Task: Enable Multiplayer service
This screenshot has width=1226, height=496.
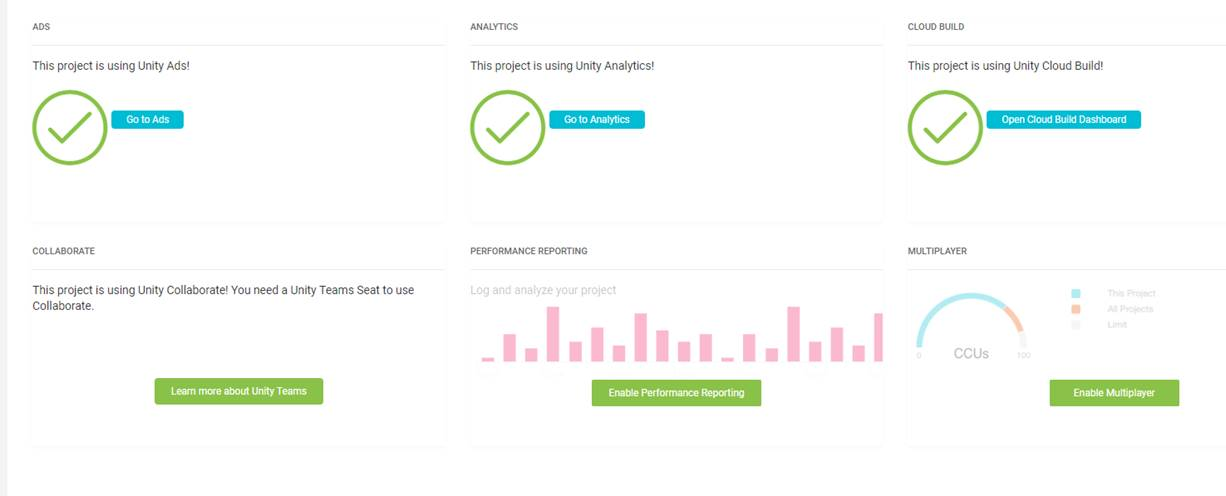Action: coord(1114,393)
